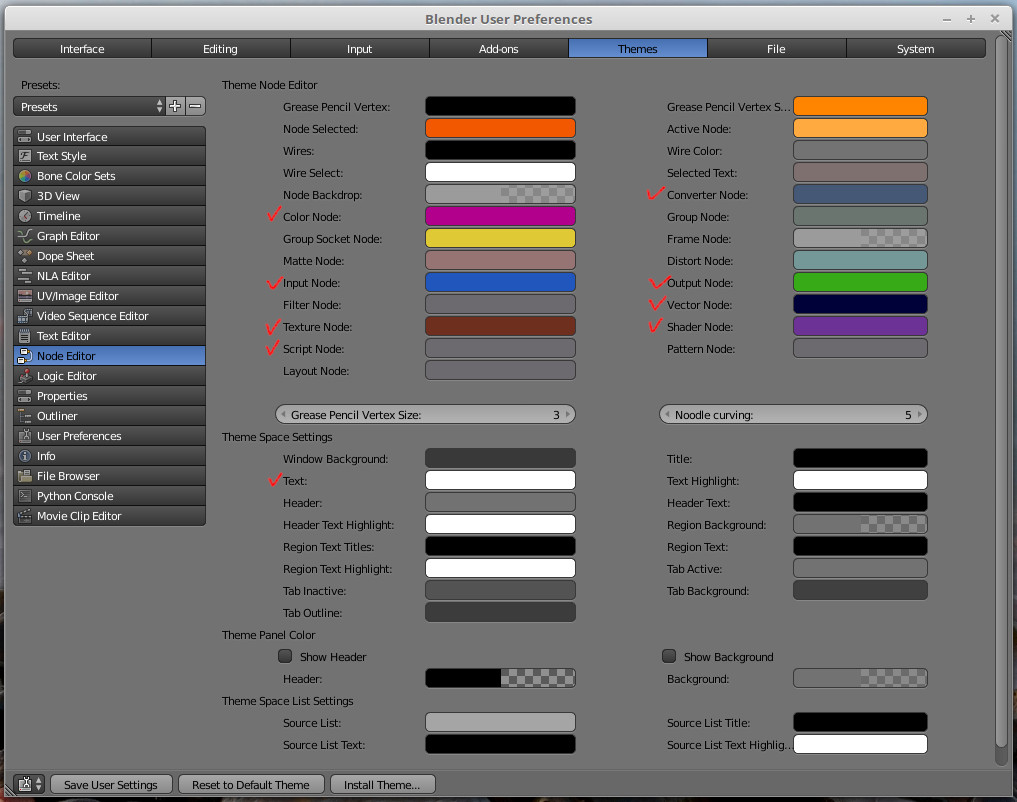Open the Active Node light orange swatch
The height and width of the screenshot is (802, 1017).
point(860,128)
